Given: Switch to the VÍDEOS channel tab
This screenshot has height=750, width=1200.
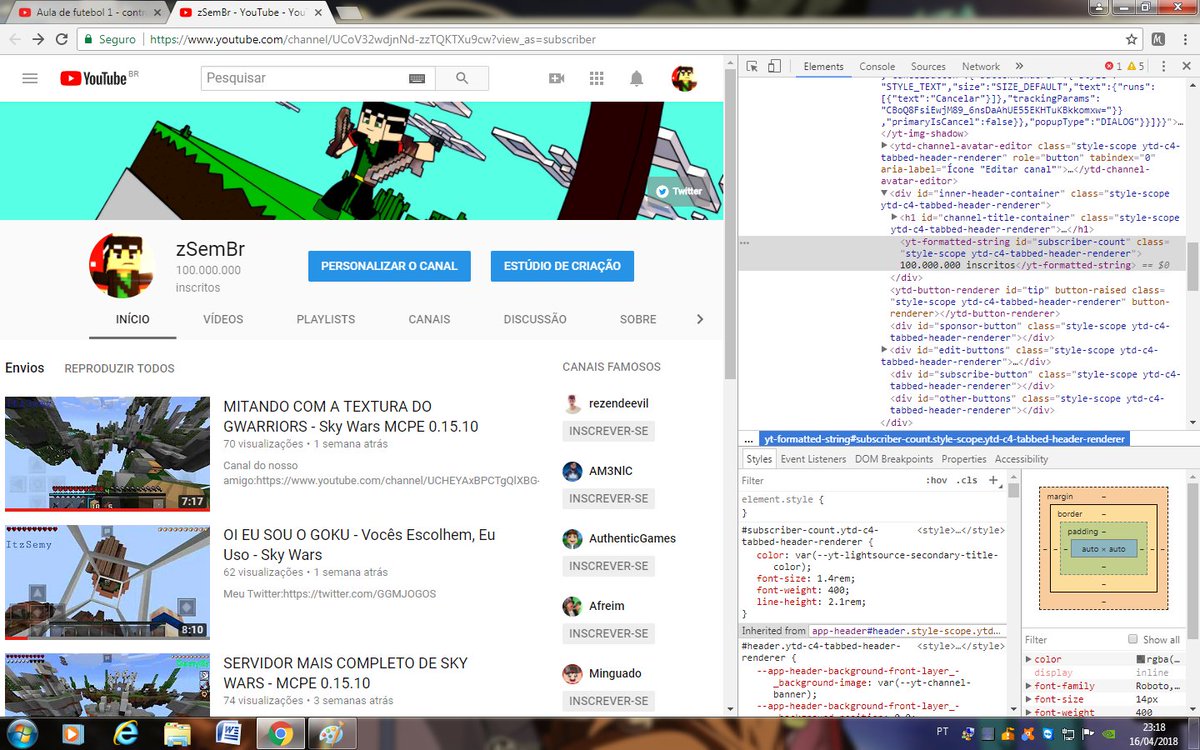Looking at the screenshot, I should (223, 319).
